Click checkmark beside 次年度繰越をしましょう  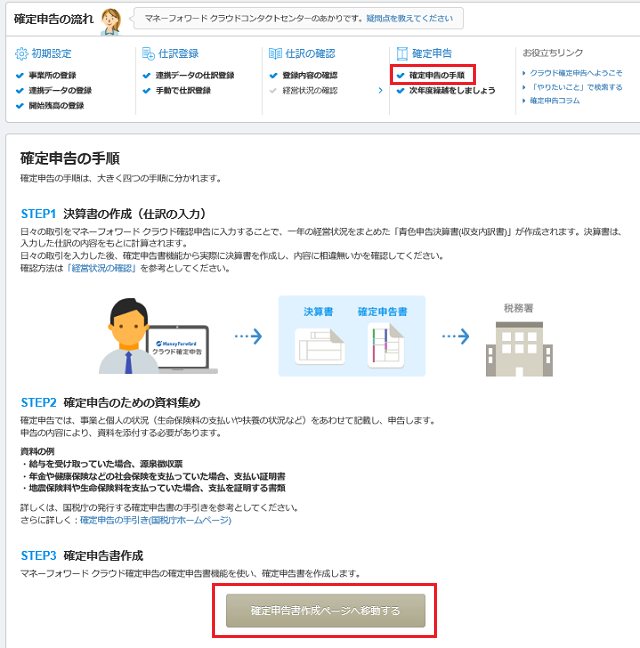(x=400, y=91)
